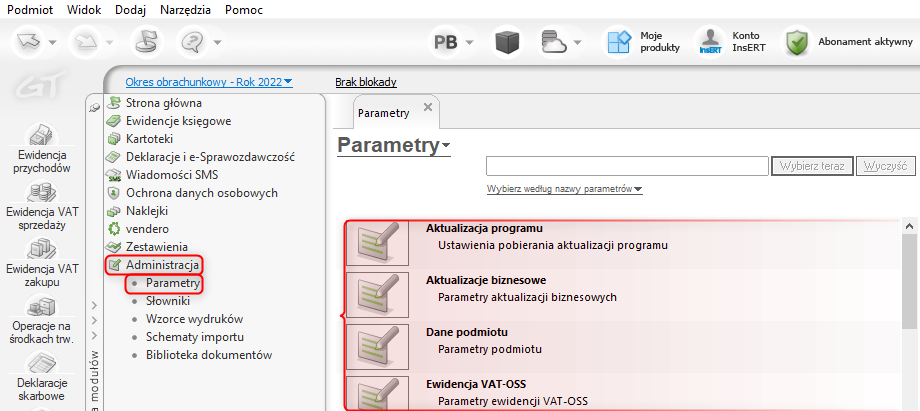Screen dimensions: 920x411
Task: Click the Wybierz teraz button
Action: 812,166
